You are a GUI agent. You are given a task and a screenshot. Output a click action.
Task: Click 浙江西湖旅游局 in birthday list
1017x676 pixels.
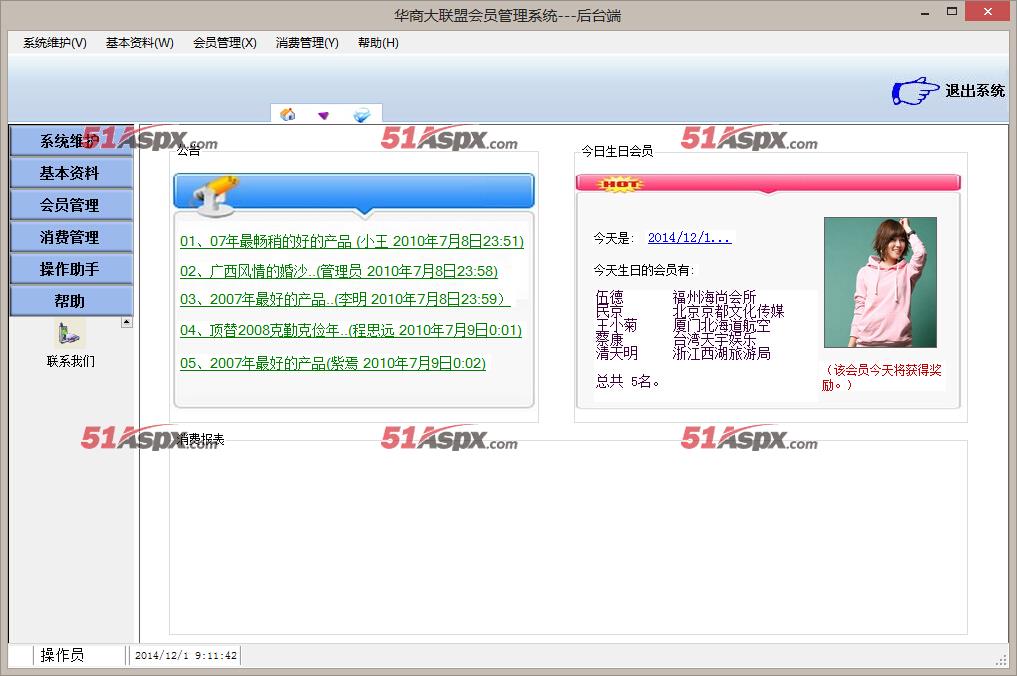click(721, 353)
